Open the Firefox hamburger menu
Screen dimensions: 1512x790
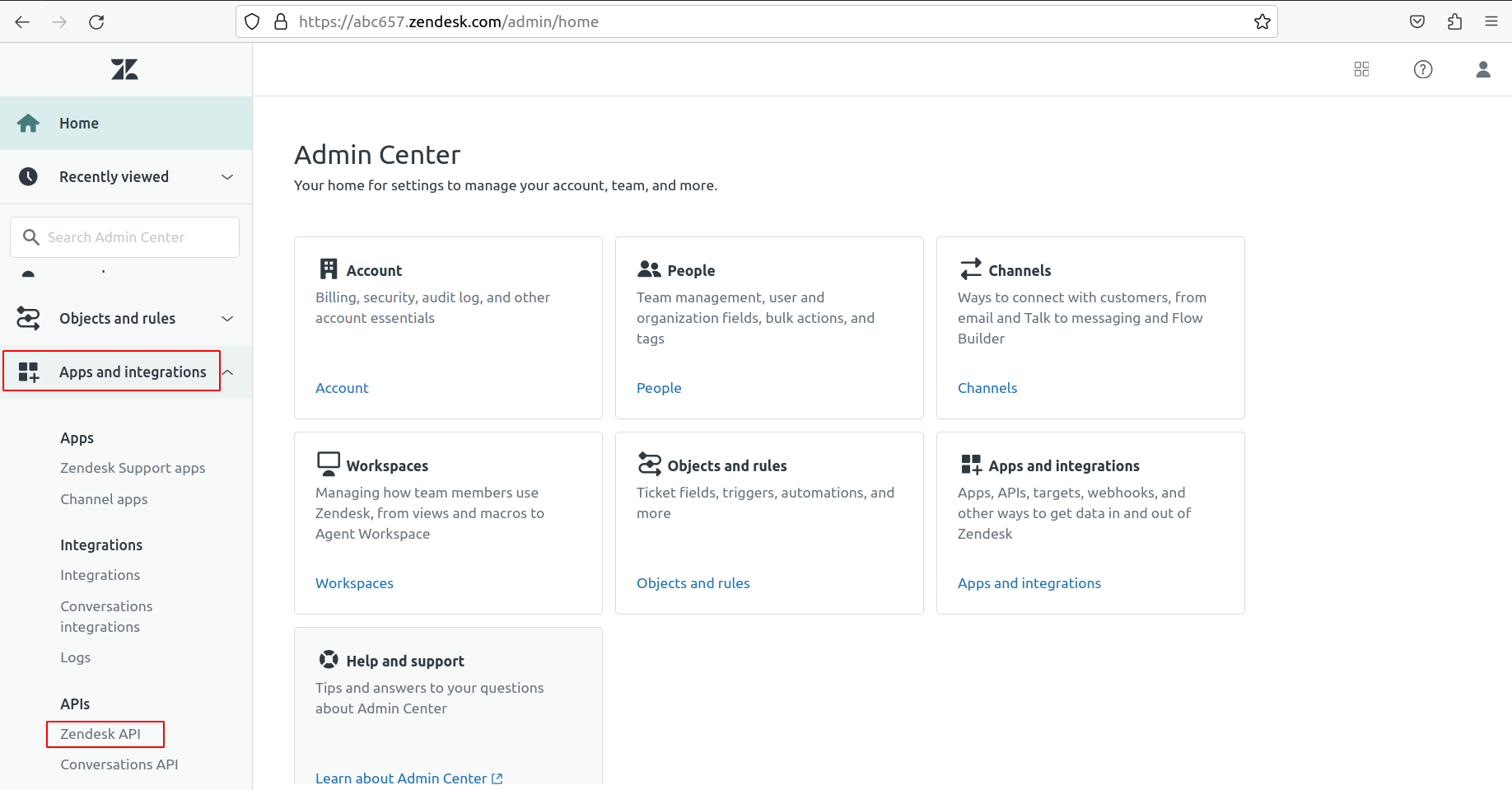pos(1491,22)
